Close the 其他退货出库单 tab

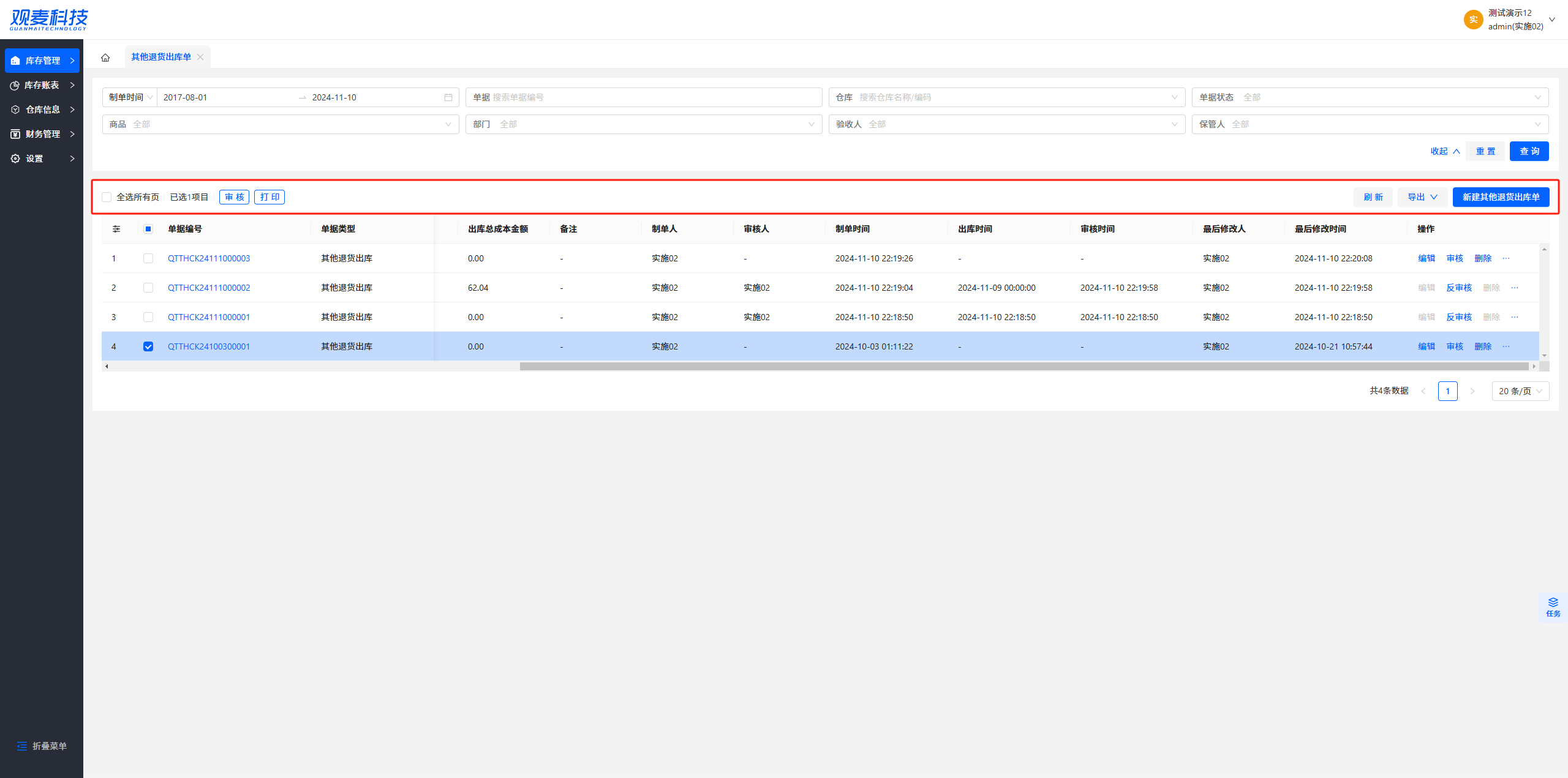[200, 57]
